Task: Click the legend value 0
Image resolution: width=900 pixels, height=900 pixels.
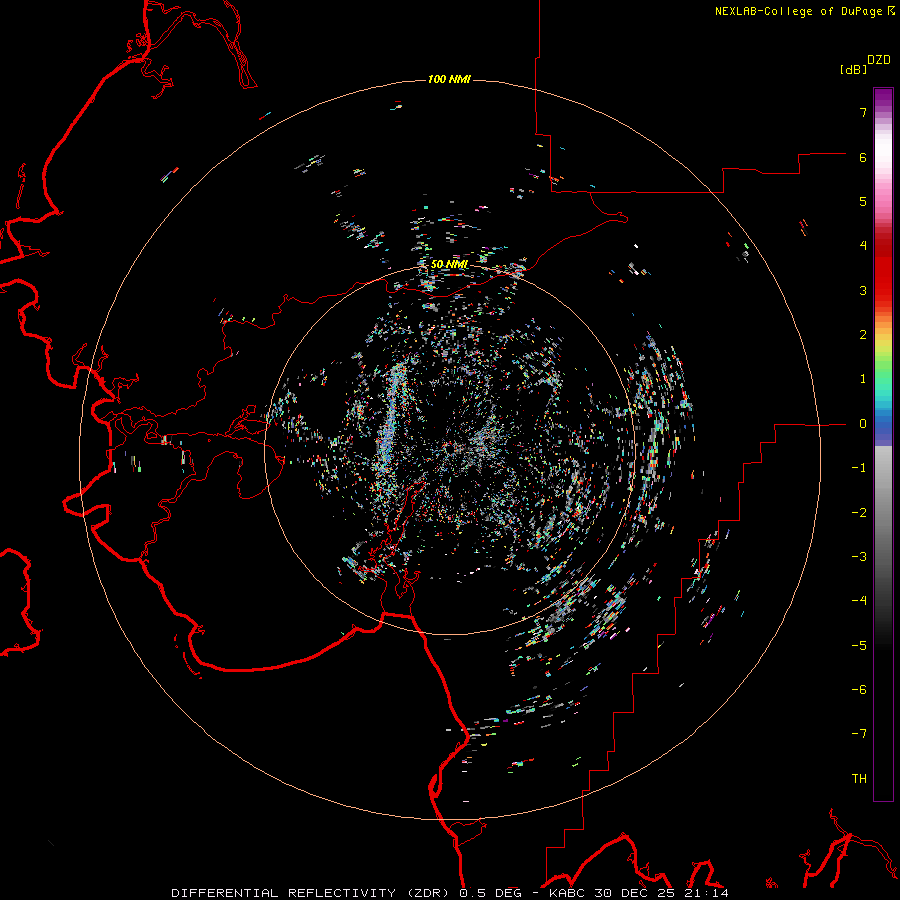Action: (x=863, y=424)
